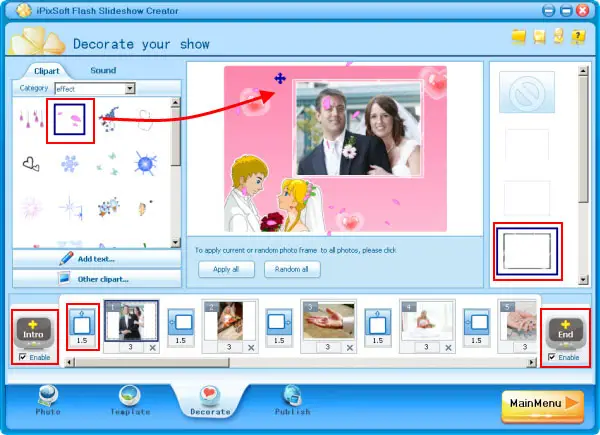The width and height of the screenshot is (600, 435).
Task: Select the blue confetti spray clipart in top row
Action: pos(109,119)
